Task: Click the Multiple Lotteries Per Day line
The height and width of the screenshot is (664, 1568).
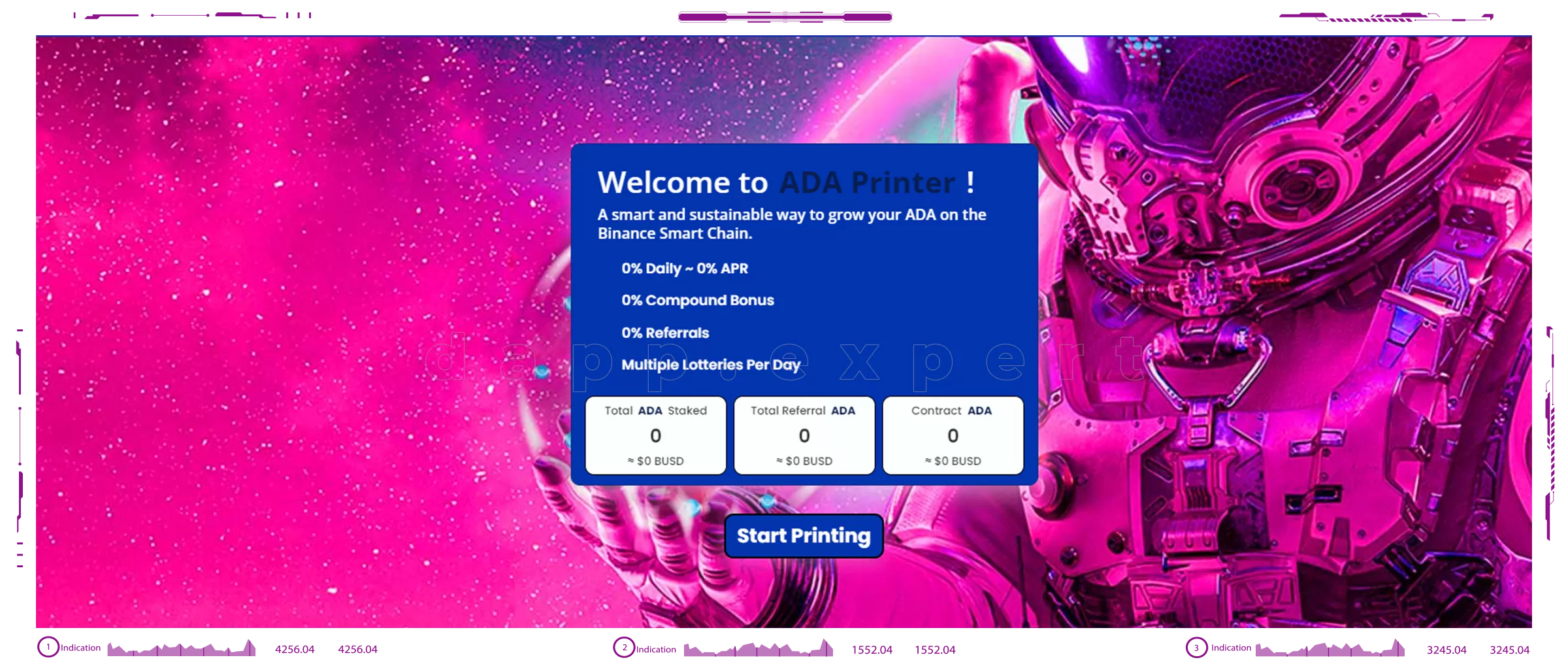Action: point(711,365)
